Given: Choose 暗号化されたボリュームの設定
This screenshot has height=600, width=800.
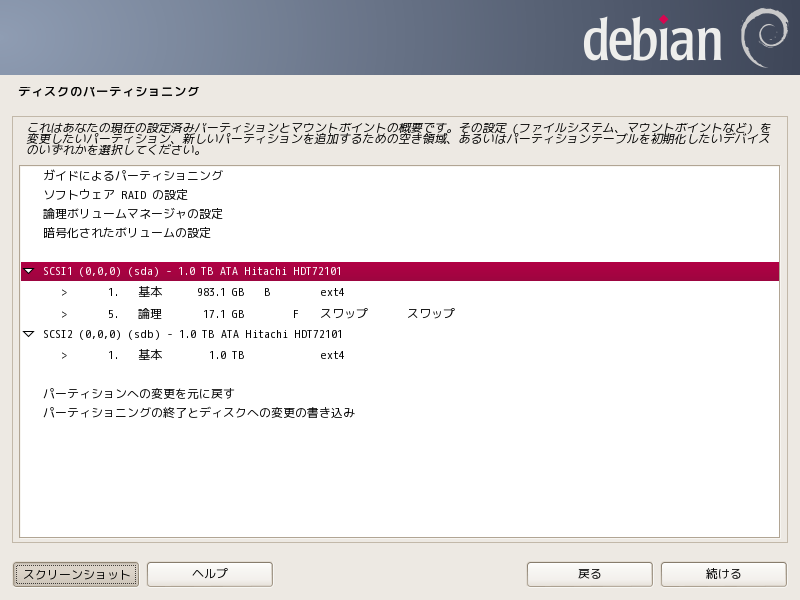Looking at the screenshot, I should (x=126, y=233).
